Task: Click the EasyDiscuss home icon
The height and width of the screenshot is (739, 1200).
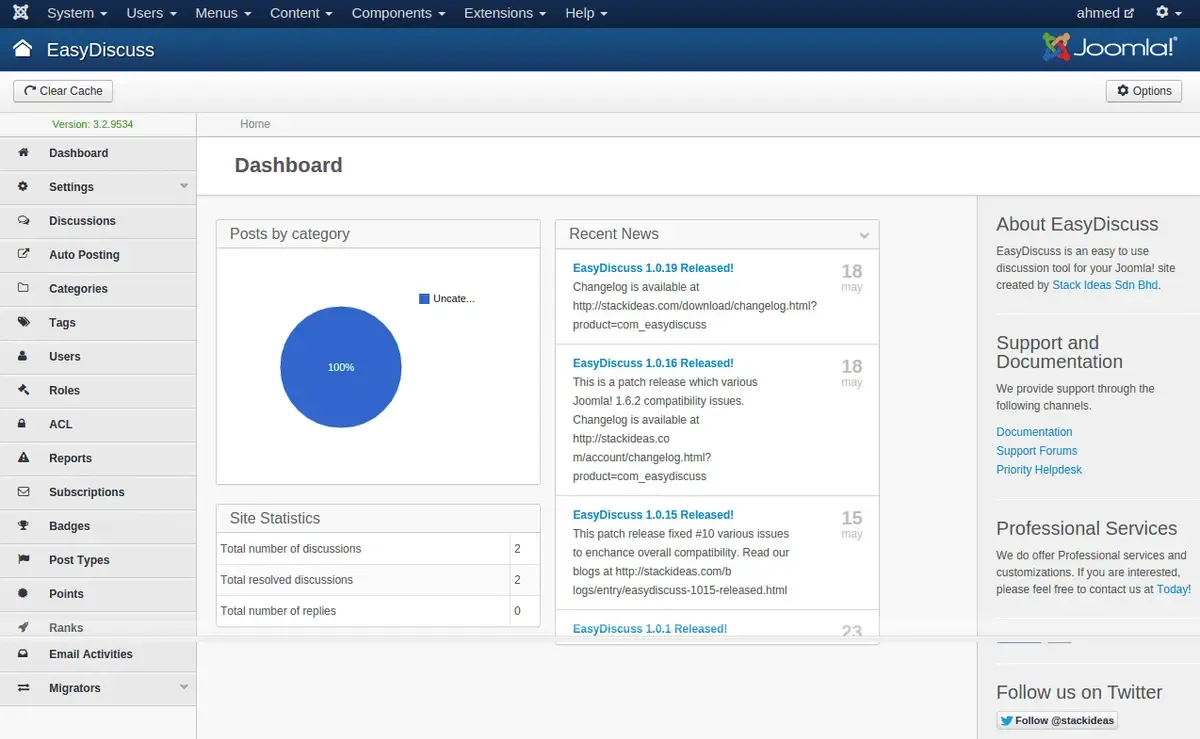Action: point(22,49)
